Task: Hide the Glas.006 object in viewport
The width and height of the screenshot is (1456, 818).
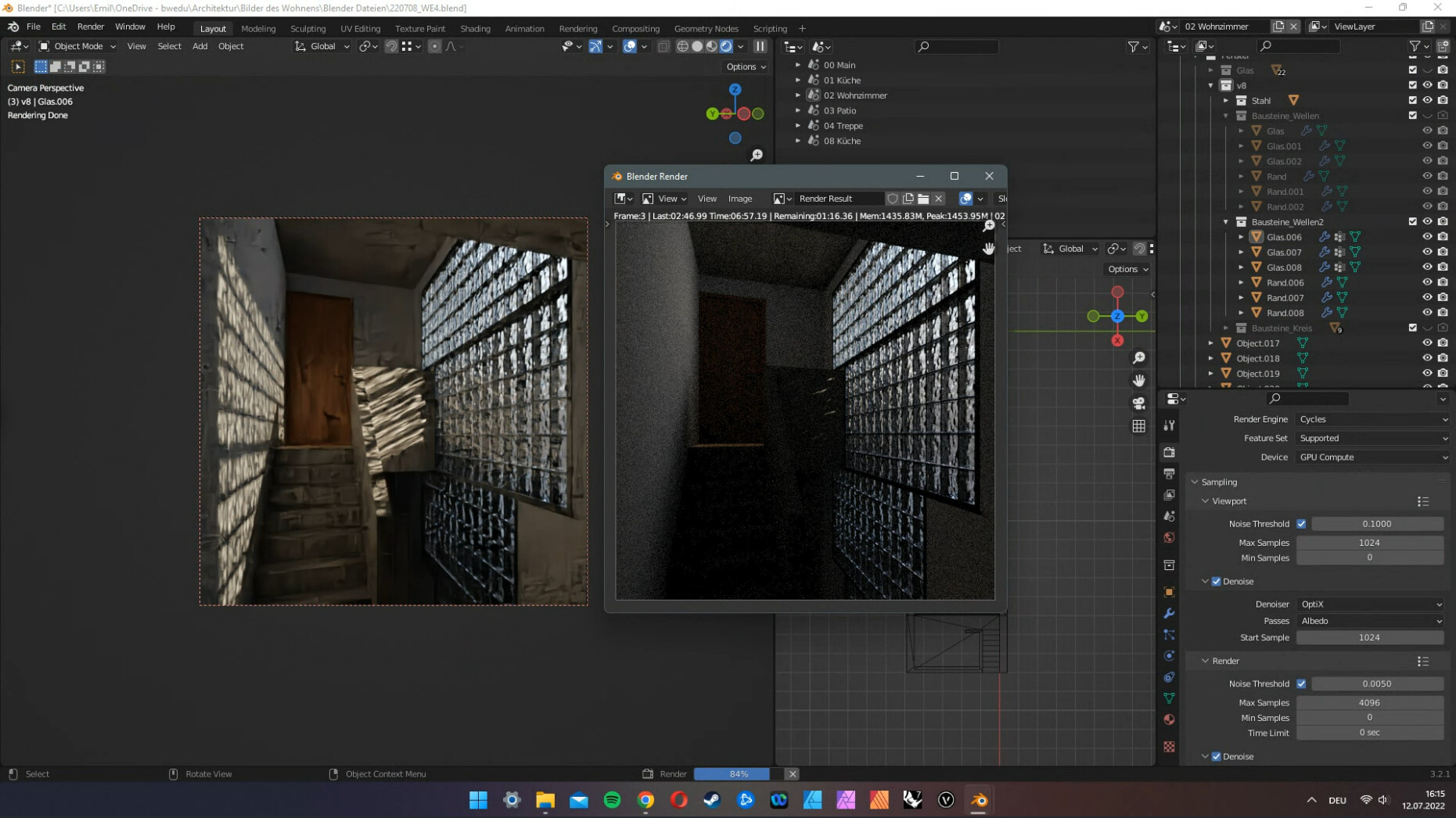Action: coord(1427,237)
